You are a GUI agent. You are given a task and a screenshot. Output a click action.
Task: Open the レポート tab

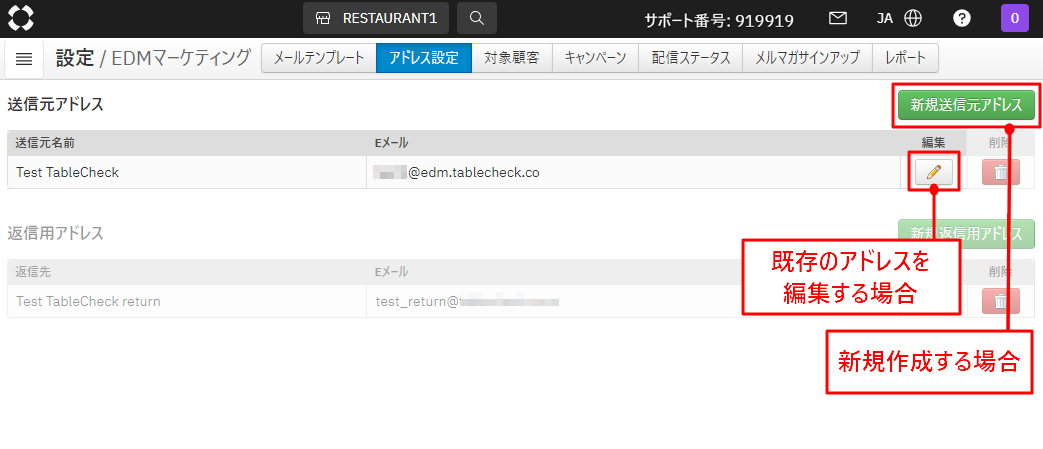pos(906,58)
